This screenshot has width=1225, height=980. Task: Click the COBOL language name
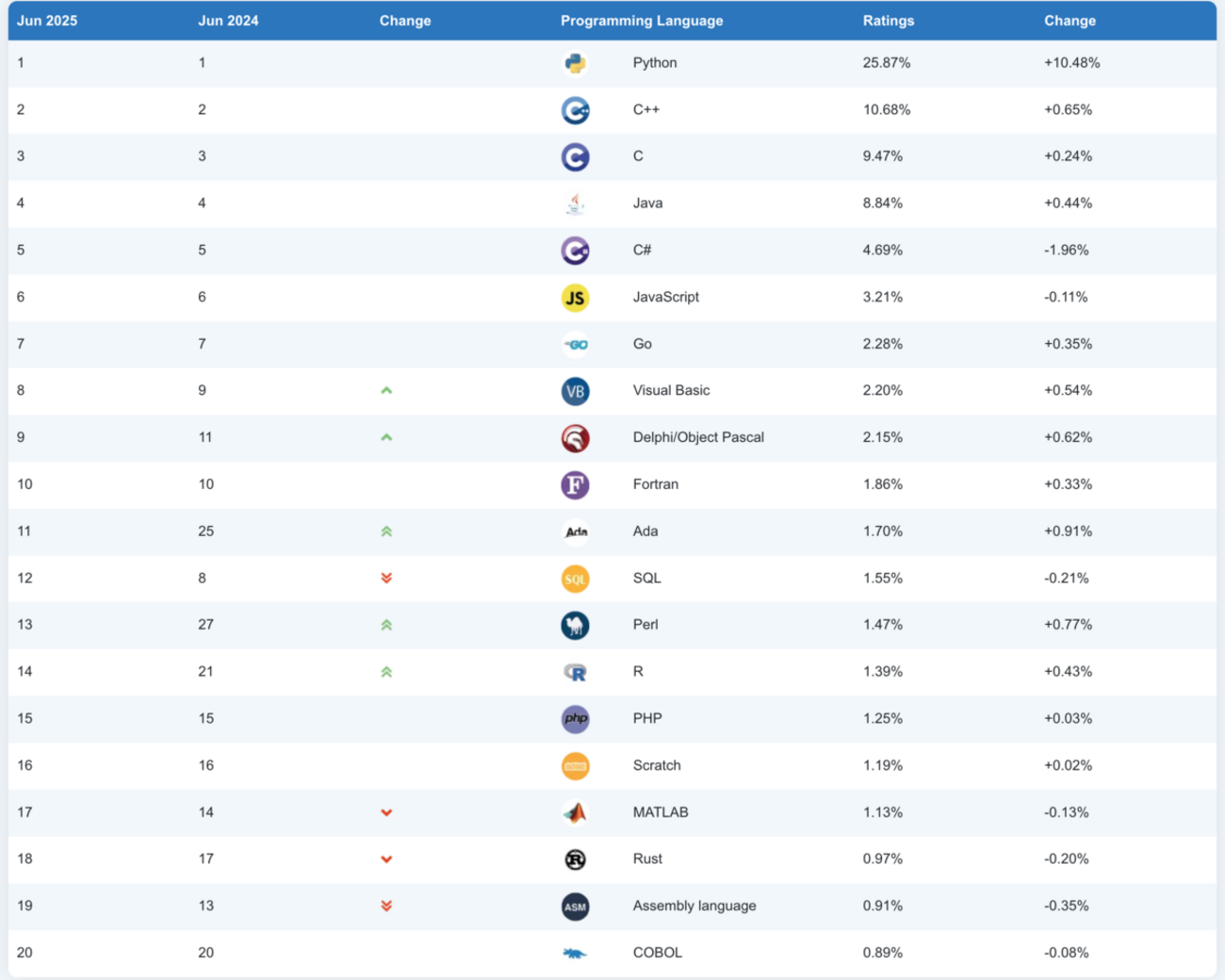click(x=657, y=953)
